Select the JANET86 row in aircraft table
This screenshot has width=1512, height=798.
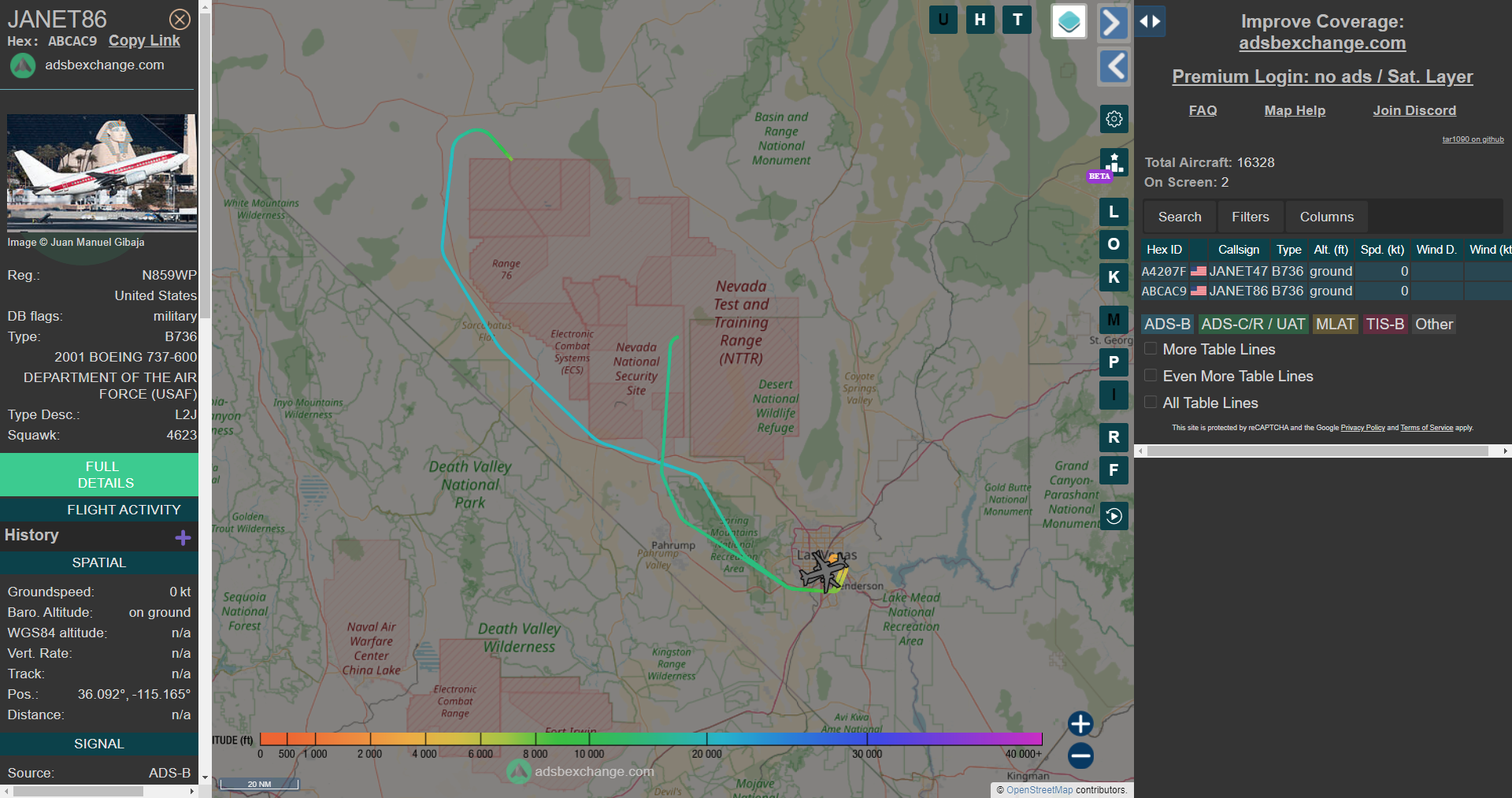click(1326, 291)
